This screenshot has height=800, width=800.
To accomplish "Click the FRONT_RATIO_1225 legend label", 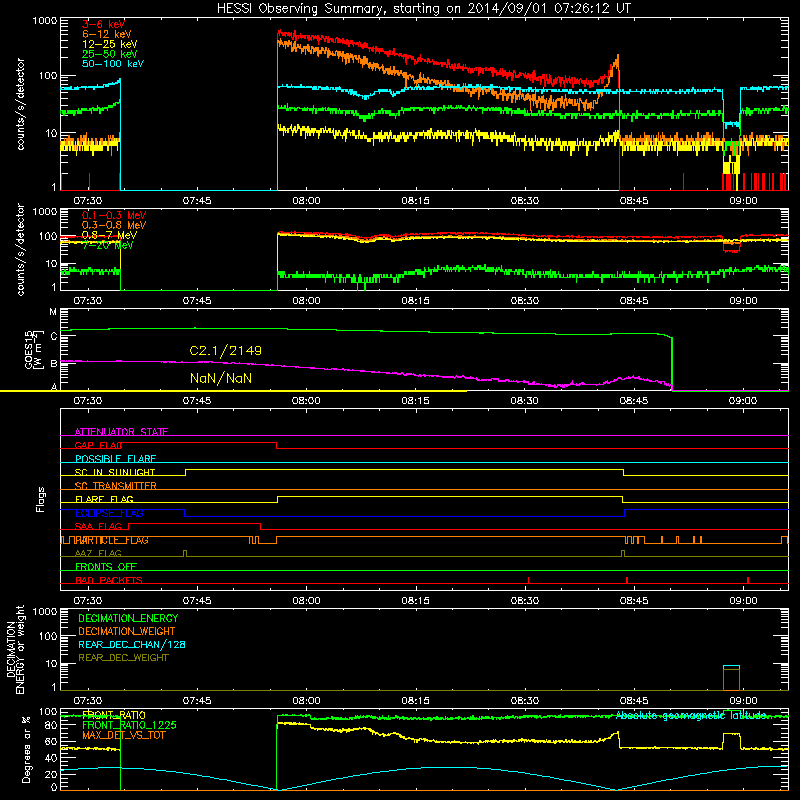I will pyautogui.click(x=129, y=725).
